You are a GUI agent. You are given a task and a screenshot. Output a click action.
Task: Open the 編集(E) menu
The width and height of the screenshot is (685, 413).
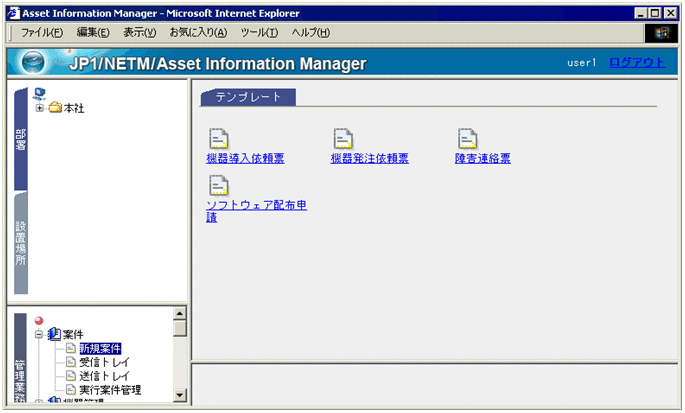(93, 33)
